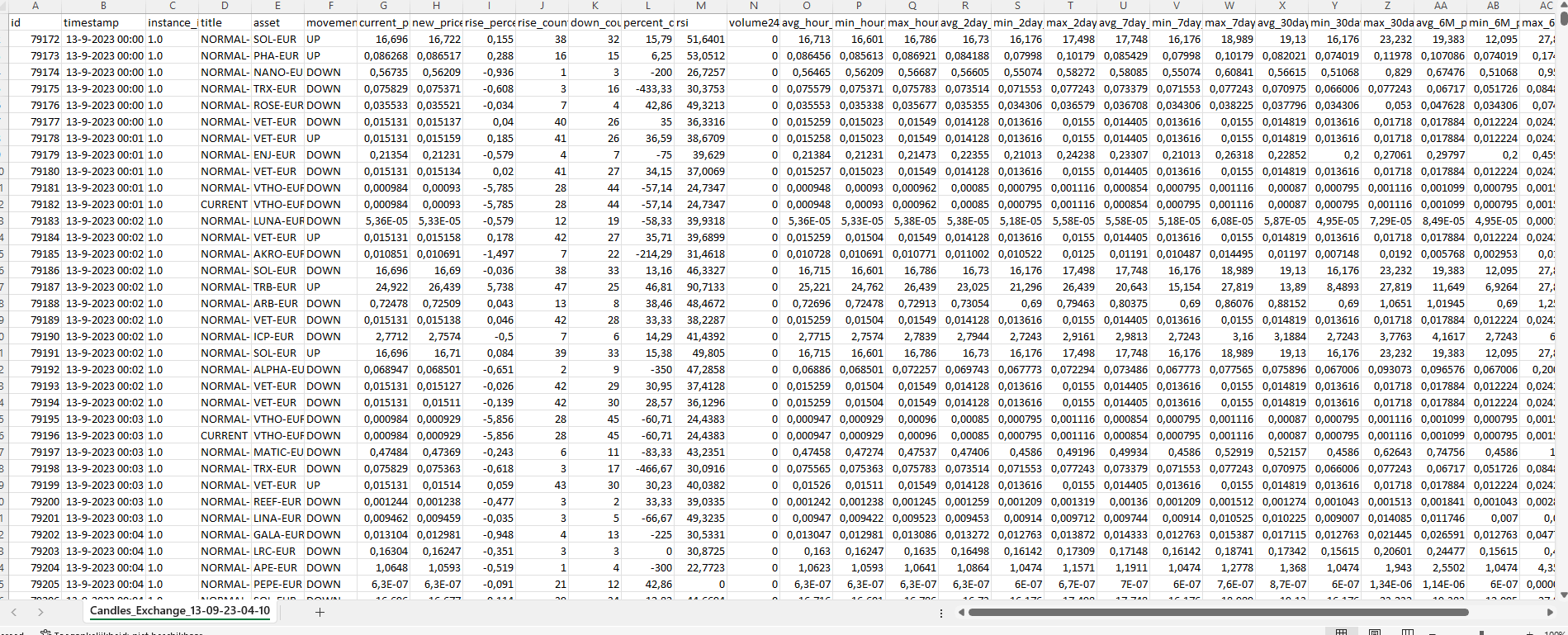Click the 'rsi' header cell
The height and width of the screenshot is (635, 1568).
point(700,22)
